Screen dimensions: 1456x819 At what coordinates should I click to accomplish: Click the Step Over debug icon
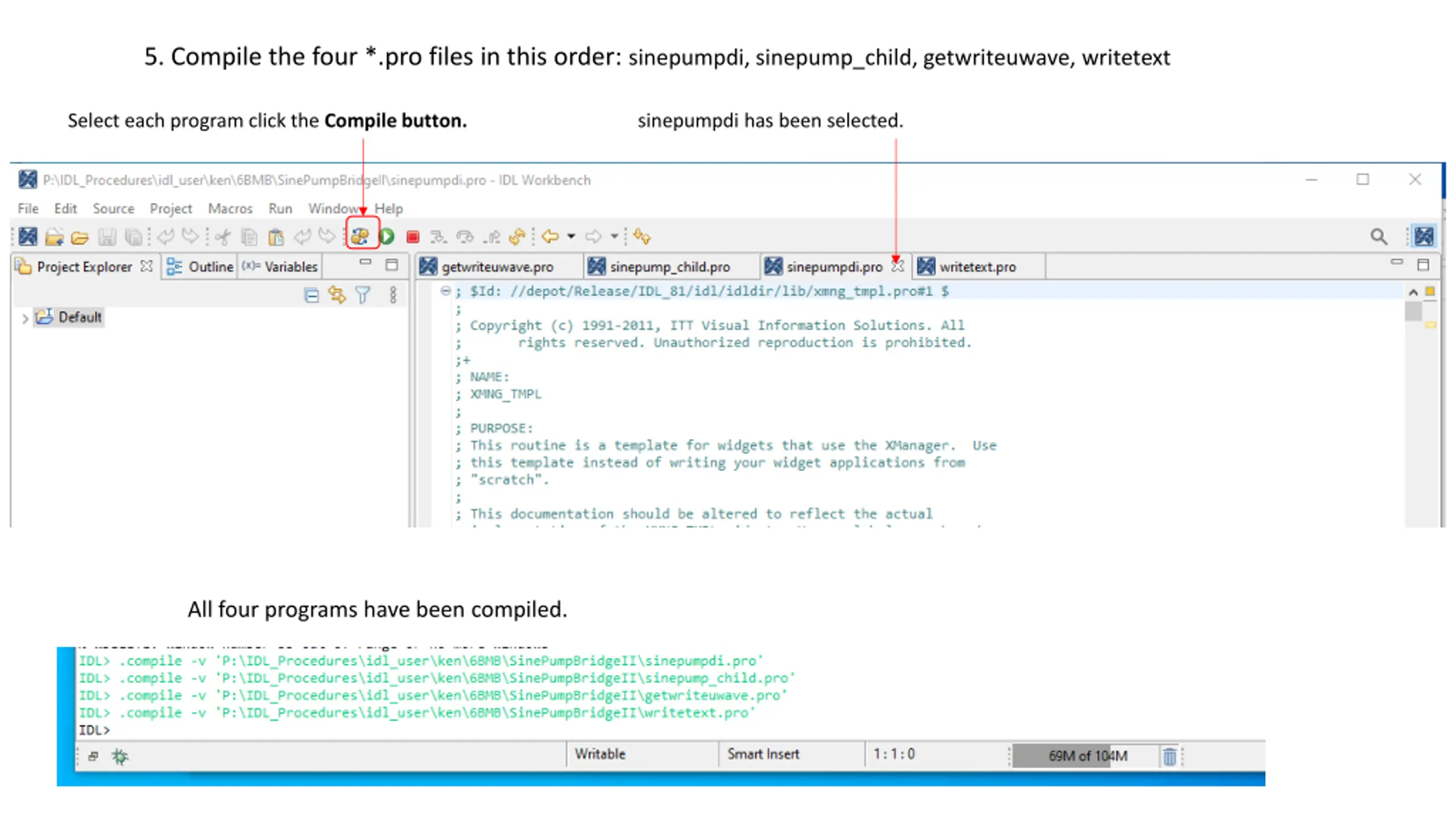[465, 237]
